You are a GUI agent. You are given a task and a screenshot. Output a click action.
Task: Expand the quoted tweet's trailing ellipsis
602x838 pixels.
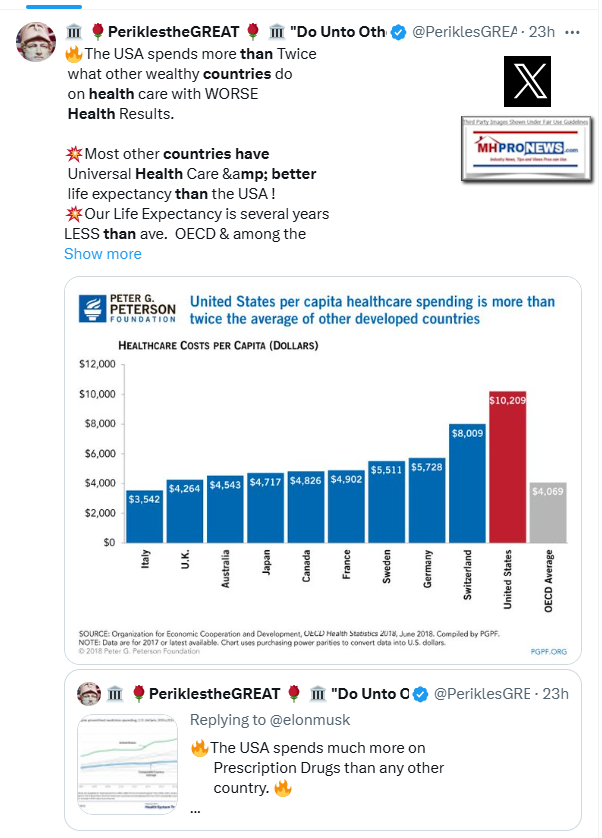coord(194,808)
